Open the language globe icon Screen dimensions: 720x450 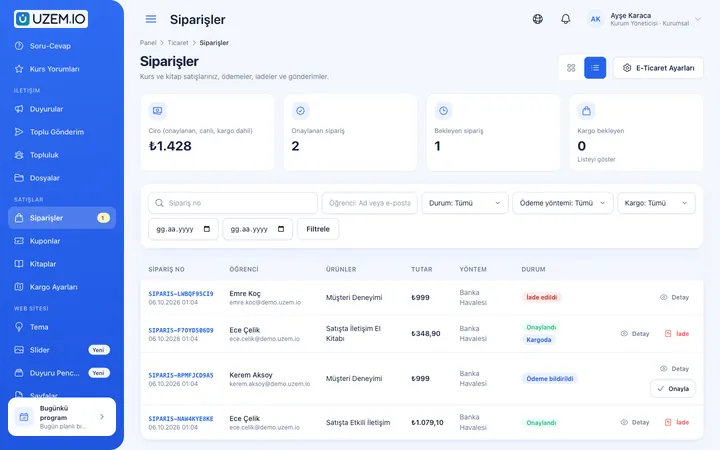click(x=538, y=19)
